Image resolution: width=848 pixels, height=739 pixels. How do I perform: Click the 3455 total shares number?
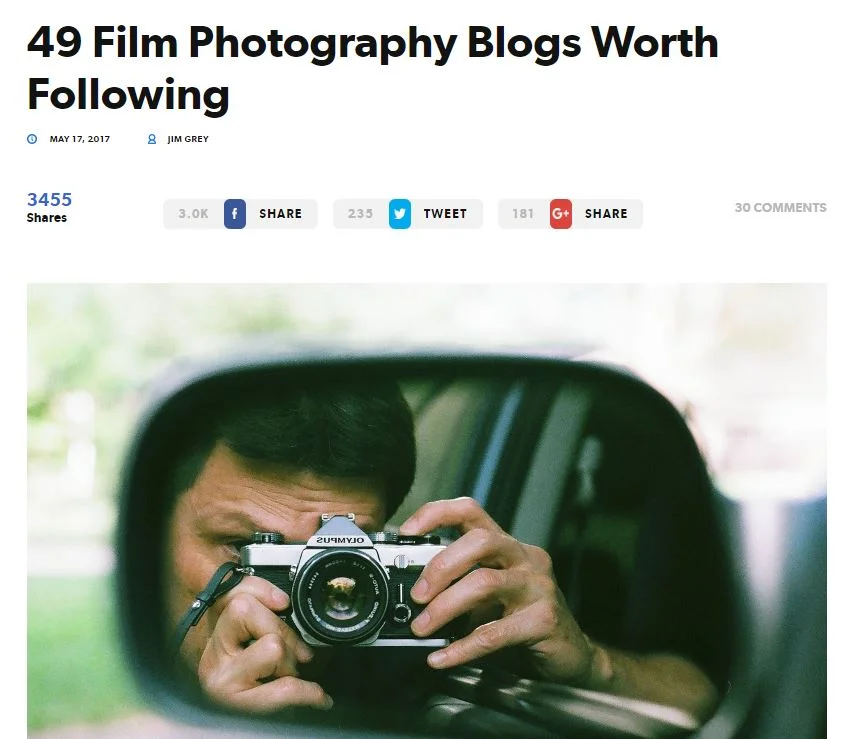click(49, 200)
